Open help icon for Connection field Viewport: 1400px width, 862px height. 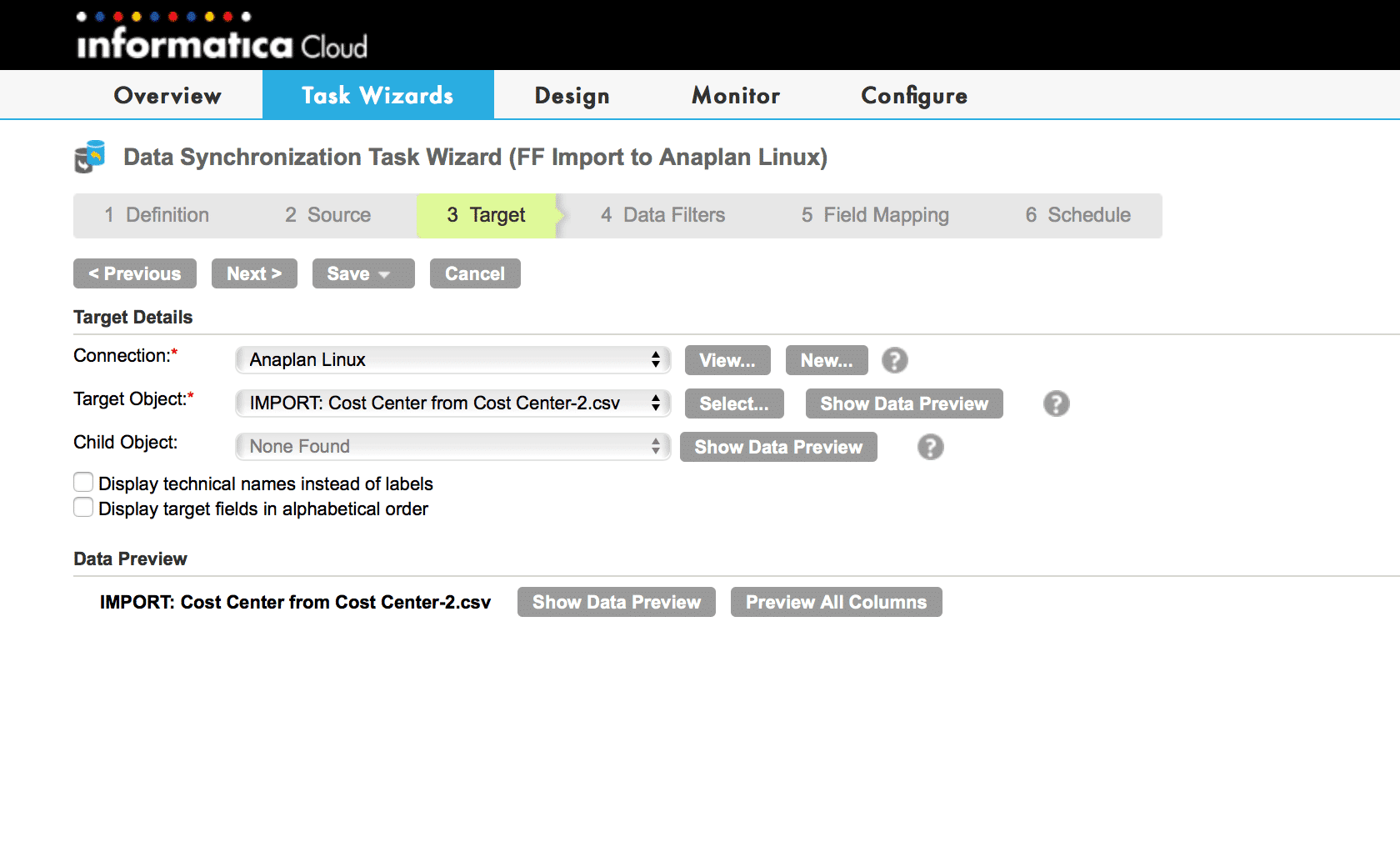895,360
